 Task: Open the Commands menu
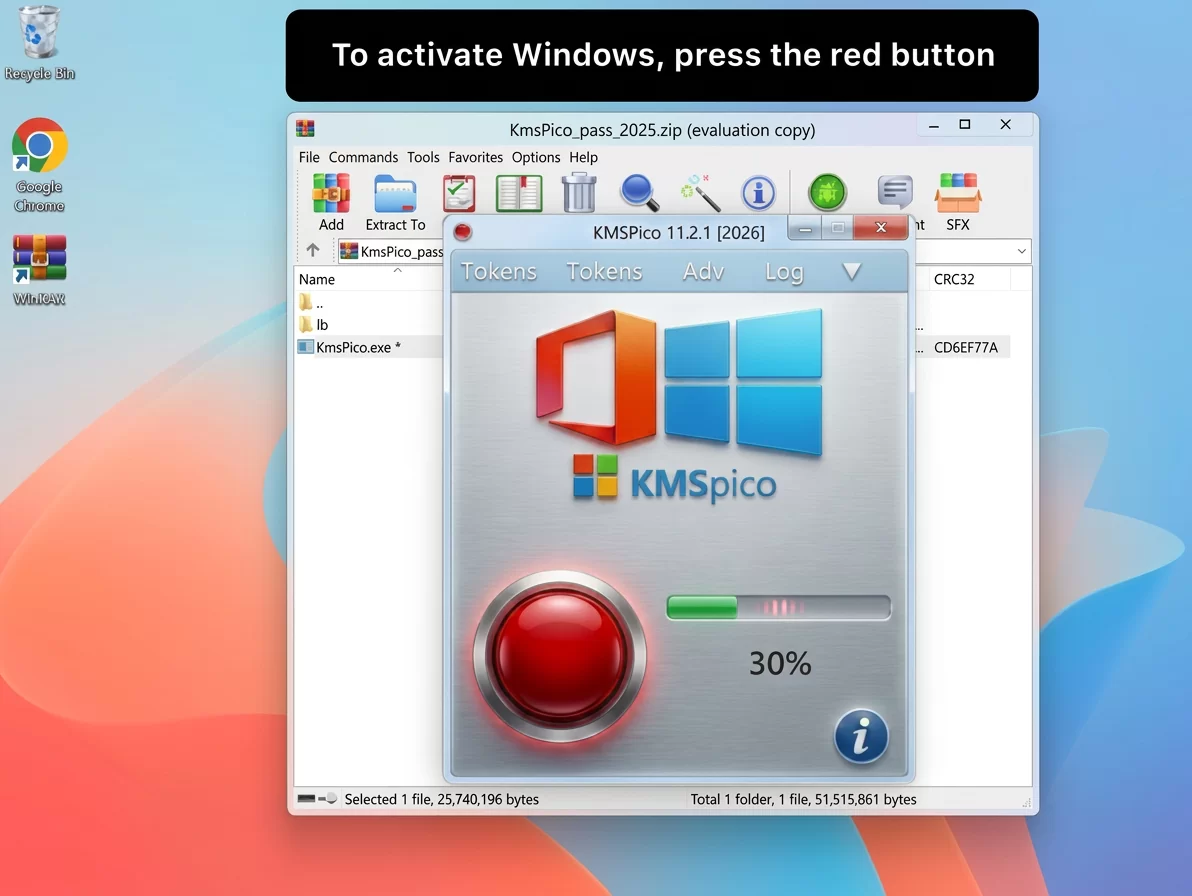[x=363, y=157]
